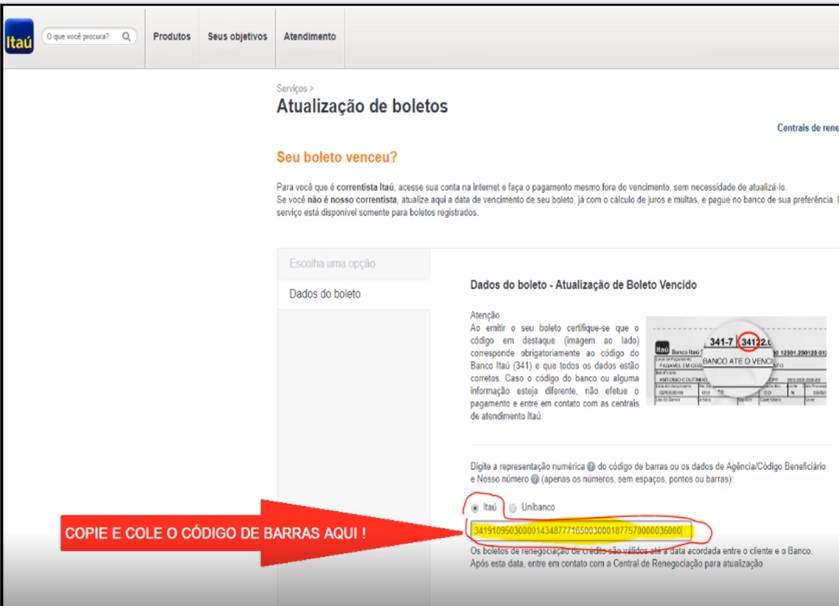Open the Seus objetivos menu

pos(237,36)
